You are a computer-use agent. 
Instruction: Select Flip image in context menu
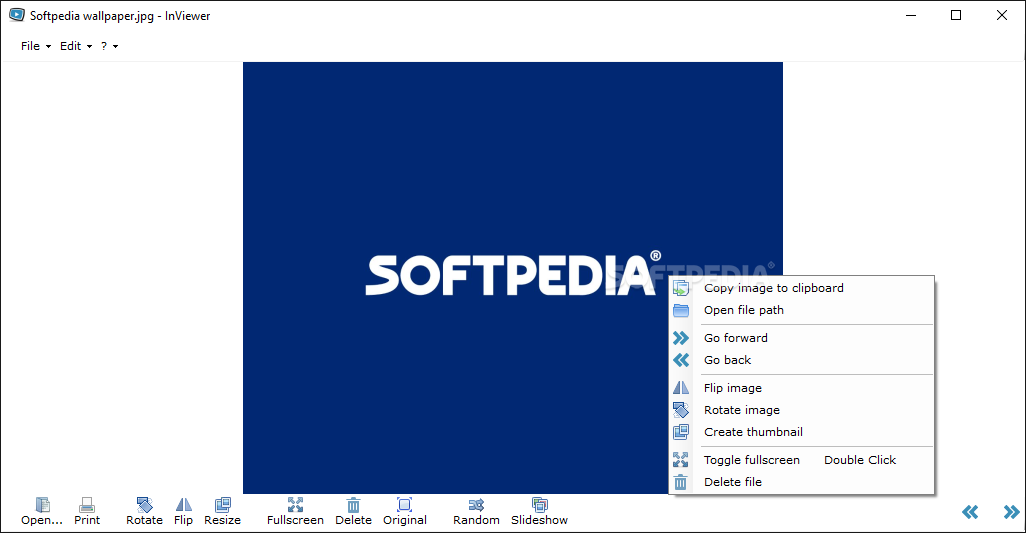803,388
